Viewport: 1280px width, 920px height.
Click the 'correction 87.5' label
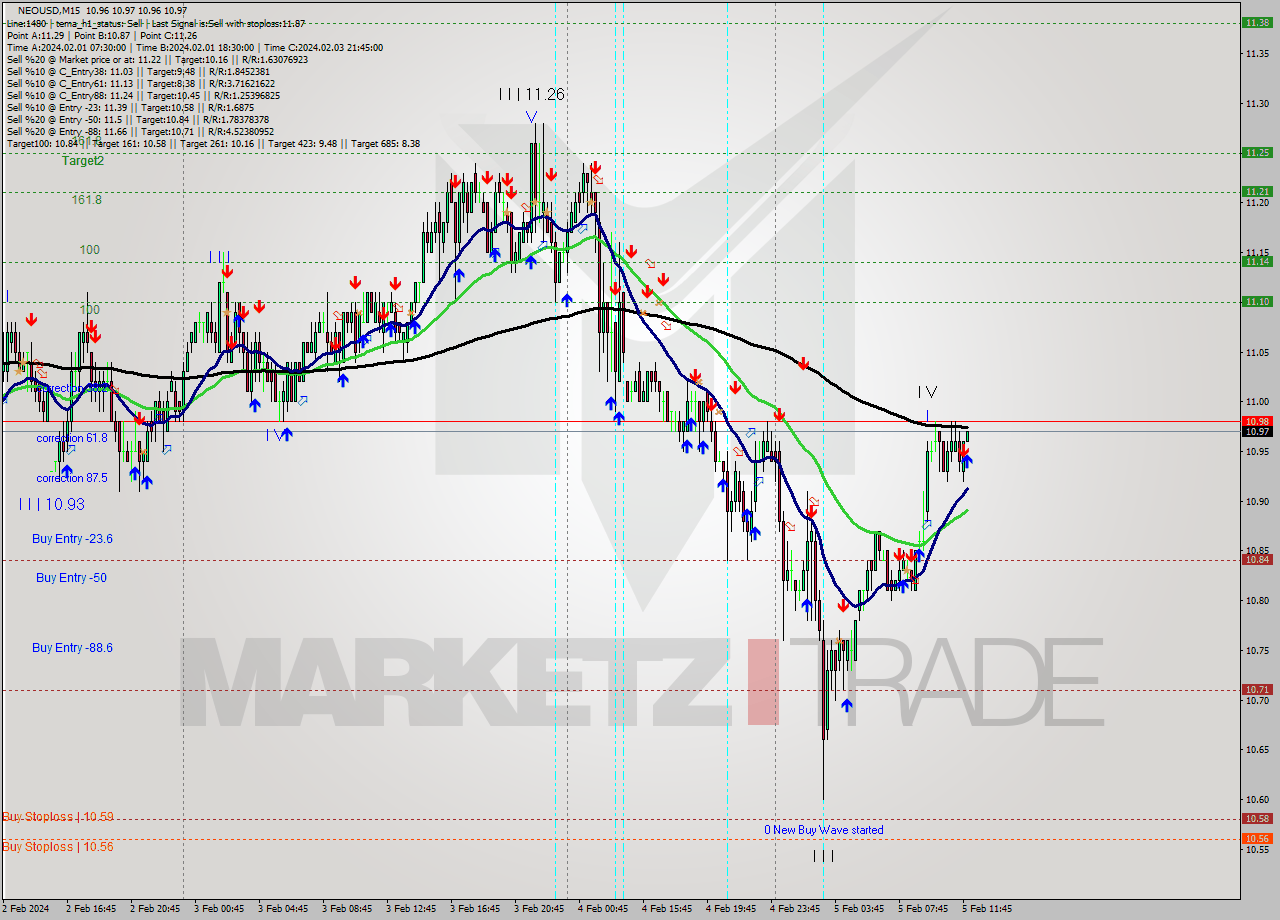(x=72, y=478)
